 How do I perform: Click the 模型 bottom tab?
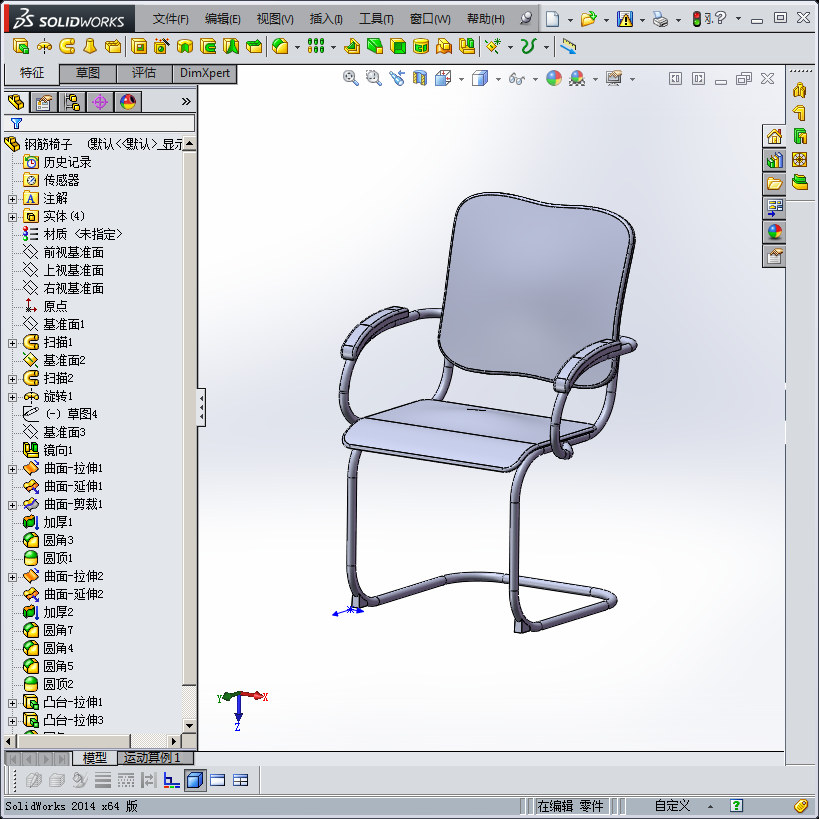click(x=95, y=758)
